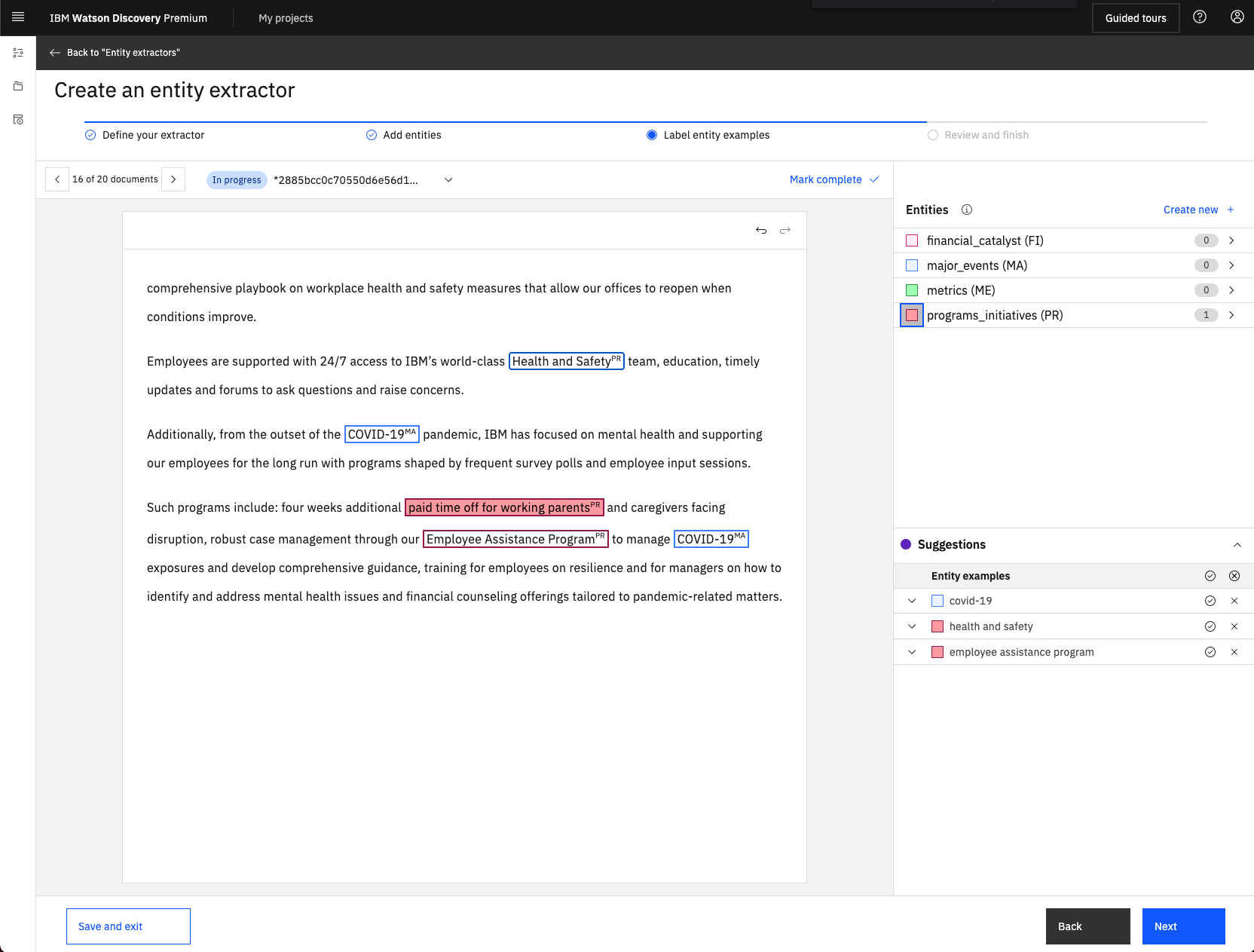Image resolution: width=1254 pixels, height=952 pixels.
Task: Click the Next button
Action: tap(1183, 926)
